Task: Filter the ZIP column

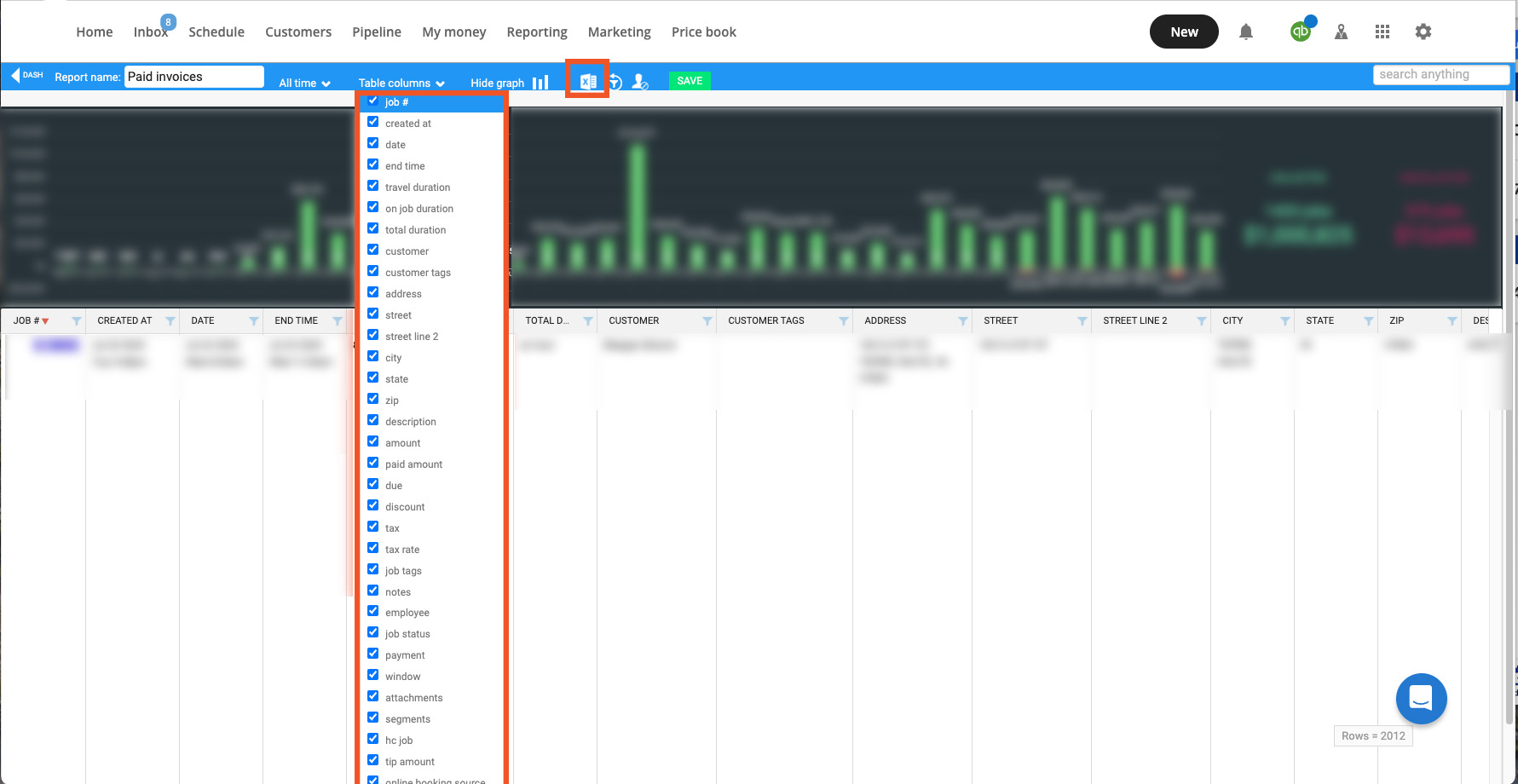Action: (1452, 321)
